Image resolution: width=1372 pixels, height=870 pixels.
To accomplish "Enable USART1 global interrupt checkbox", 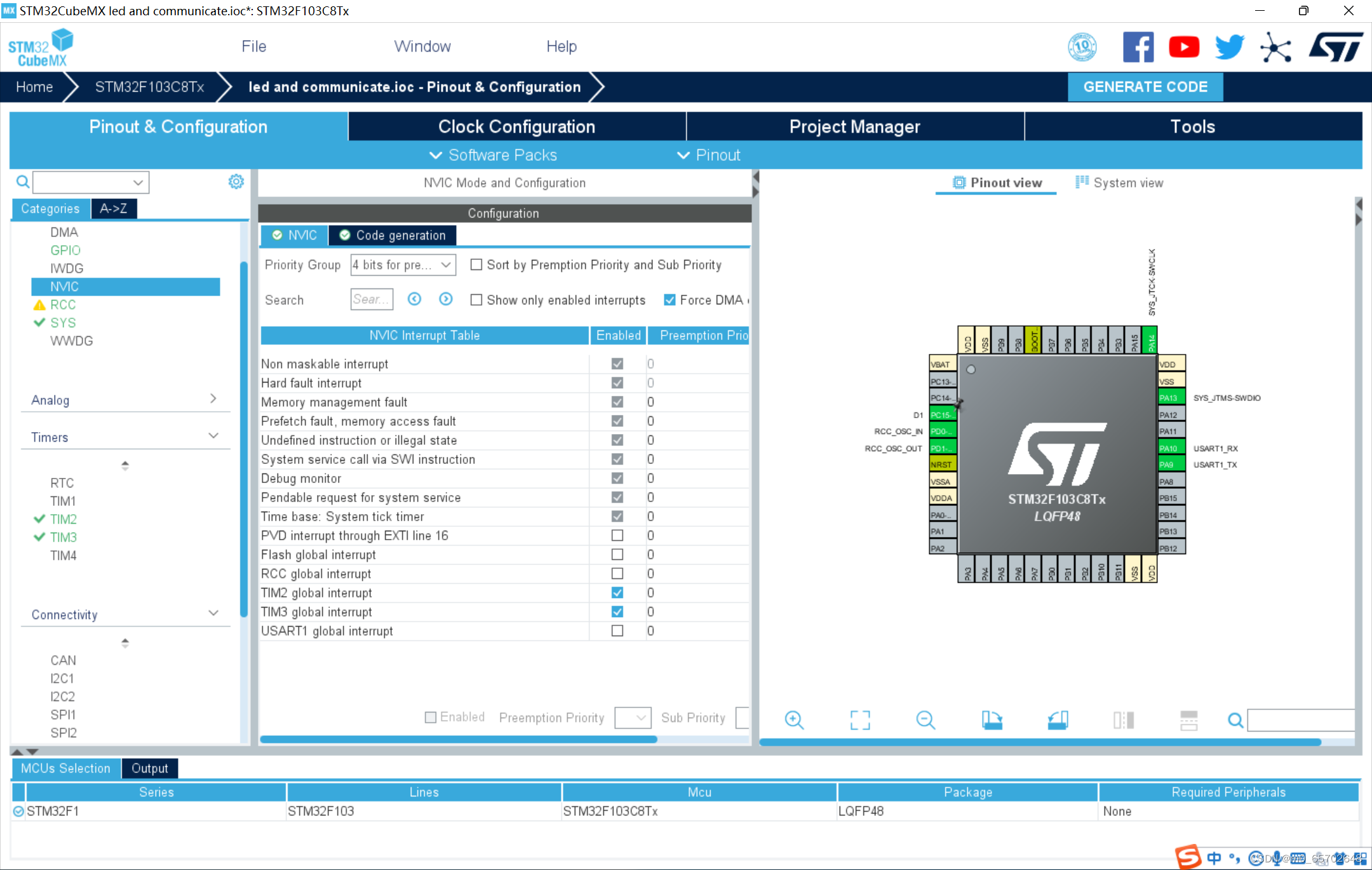I will coord(617,630).
